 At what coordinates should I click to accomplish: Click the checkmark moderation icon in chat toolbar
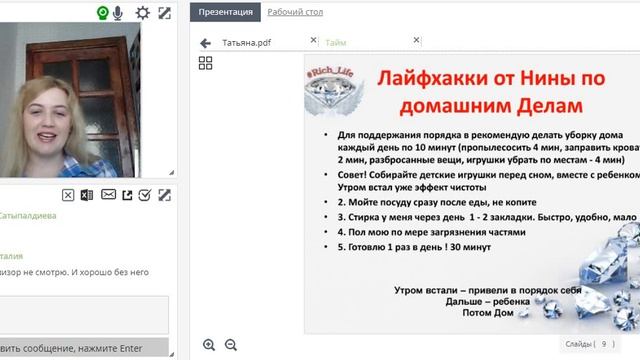coord(144,195)
